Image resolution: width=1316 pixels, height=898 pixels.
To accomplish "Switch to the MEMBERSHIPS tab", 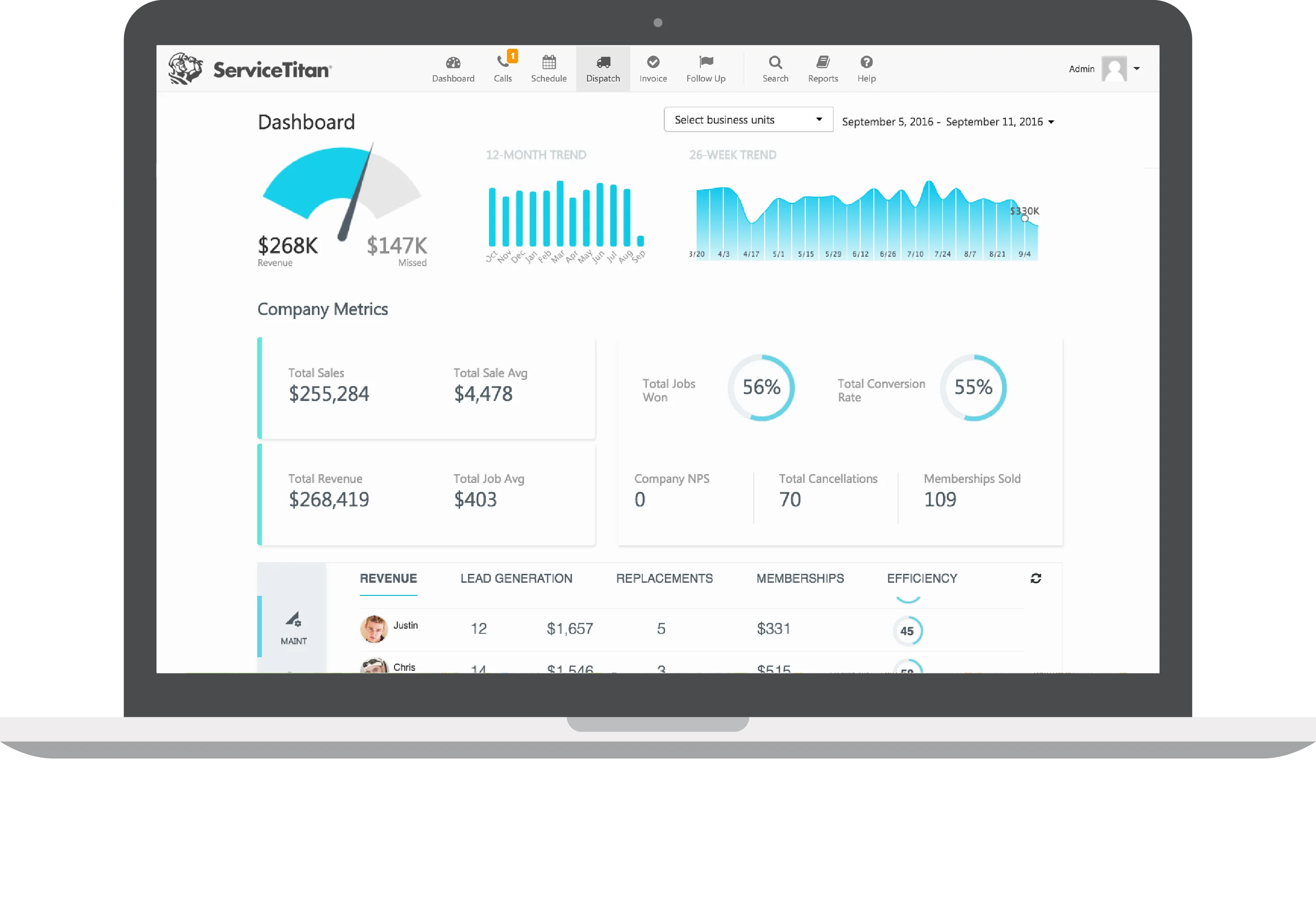I will (800, 578).
